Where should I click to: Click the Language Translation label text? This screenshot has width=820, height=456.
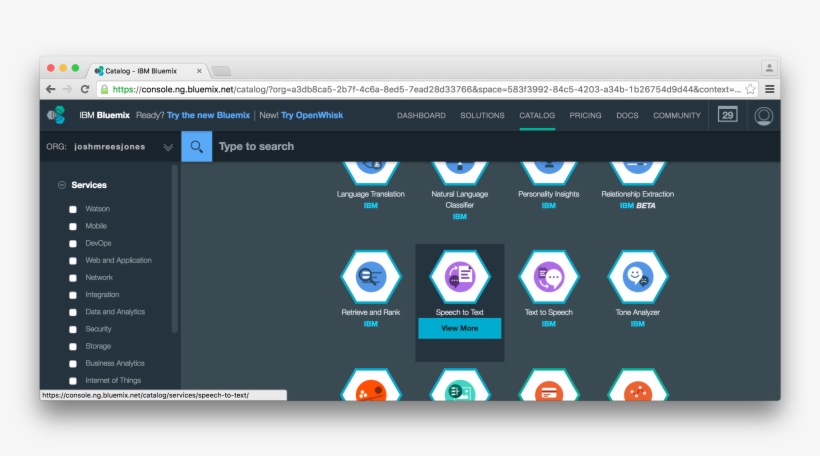(x=371, y=194)
